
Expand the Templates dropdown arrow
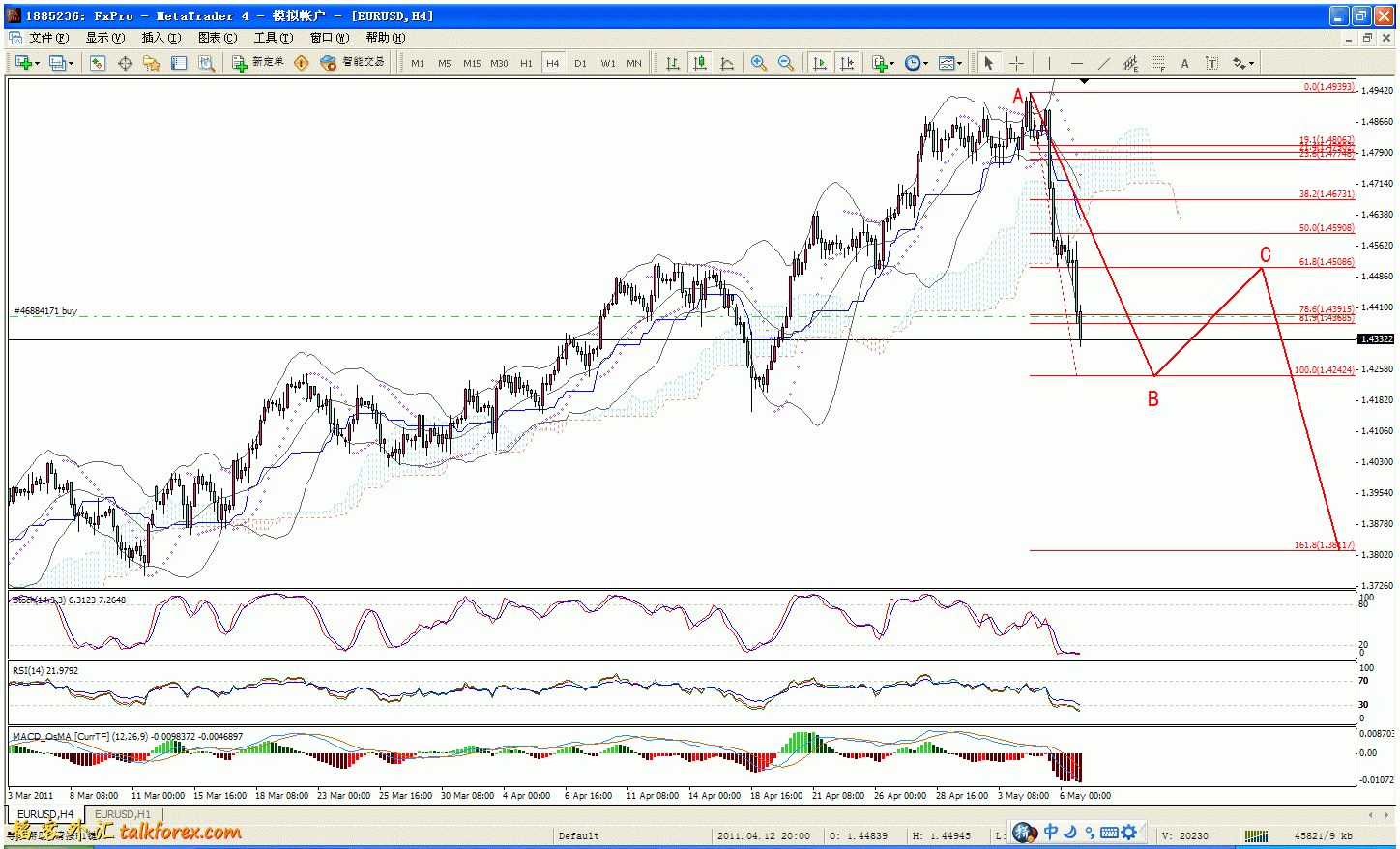[960, 64]
